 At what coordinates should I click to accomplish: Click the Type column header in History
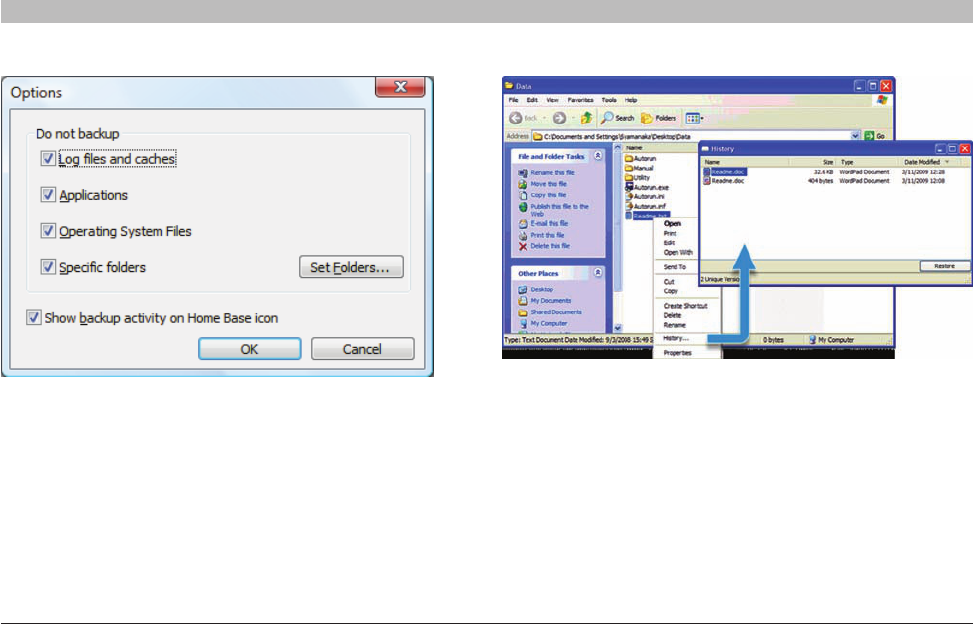pos(868,162)
